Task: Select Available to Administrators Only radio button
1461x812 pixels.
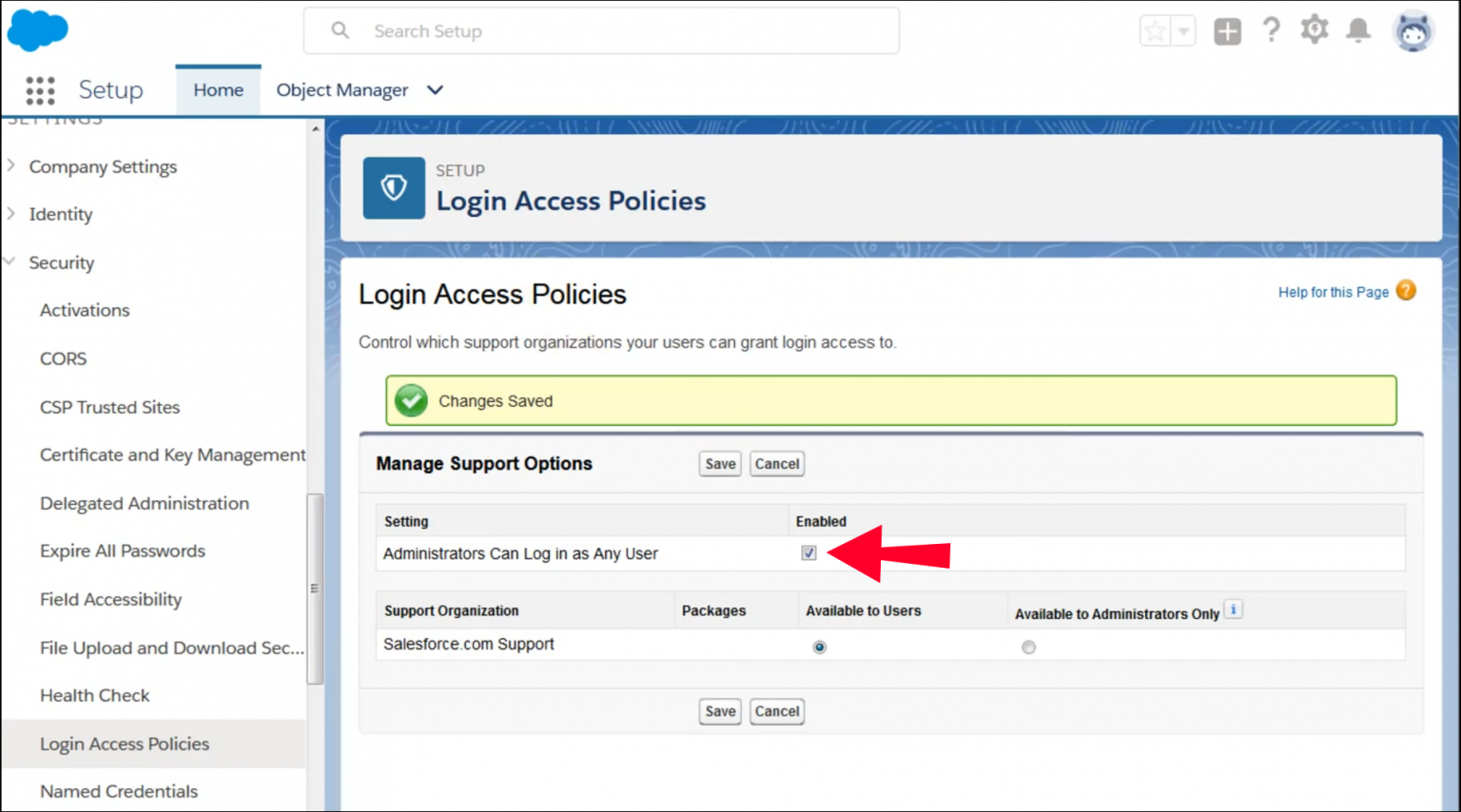Action: click(x=1028, y=647)
